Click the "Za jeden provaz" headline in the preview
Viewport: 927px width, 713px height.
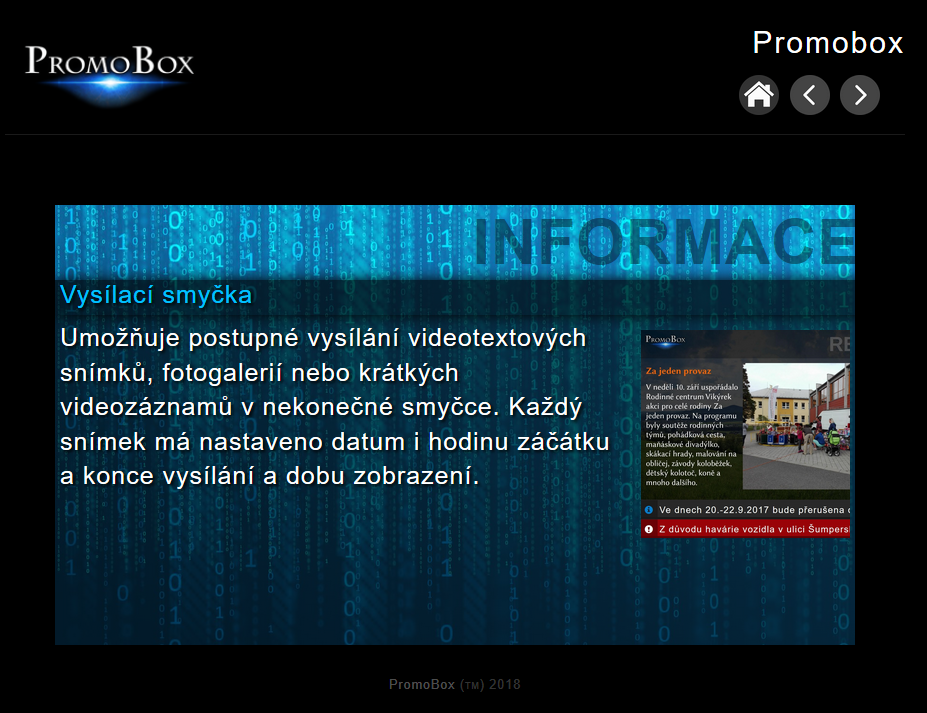(x=680, y=370)
